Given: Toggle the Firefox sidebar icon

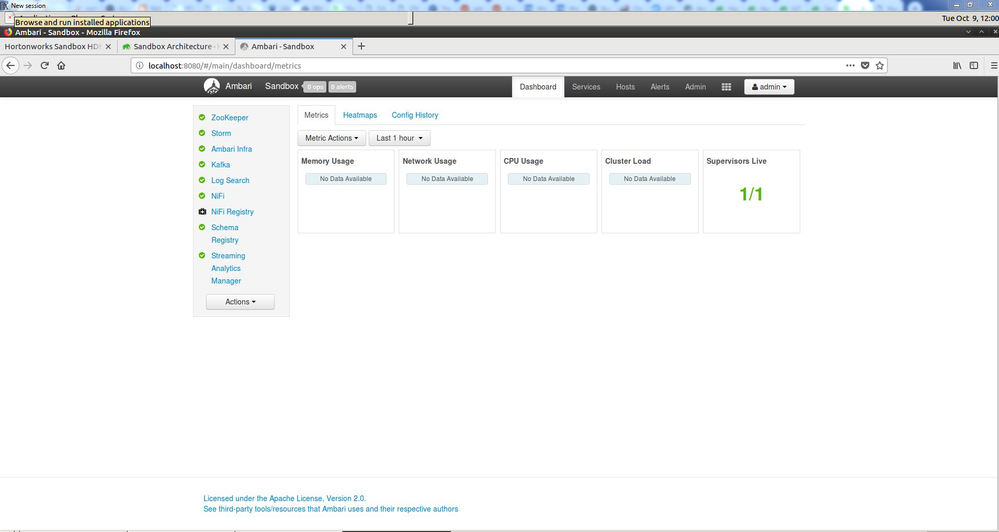Looking at the screenshot, I should (x=974, y=65).
